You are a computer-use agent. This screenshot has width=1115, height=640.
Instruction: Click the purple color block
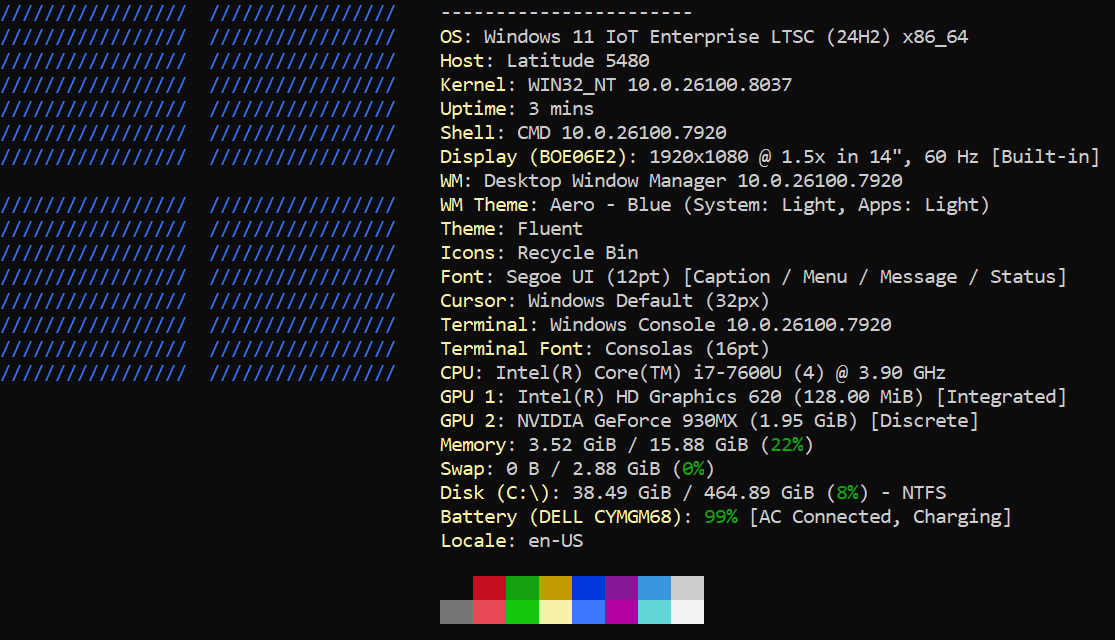click(621, 588)
